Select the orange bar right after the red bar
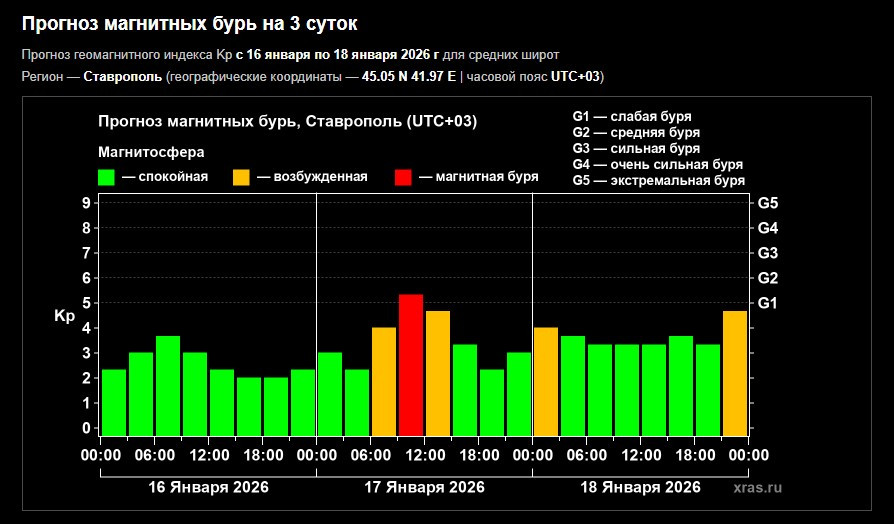 [438, 373]
